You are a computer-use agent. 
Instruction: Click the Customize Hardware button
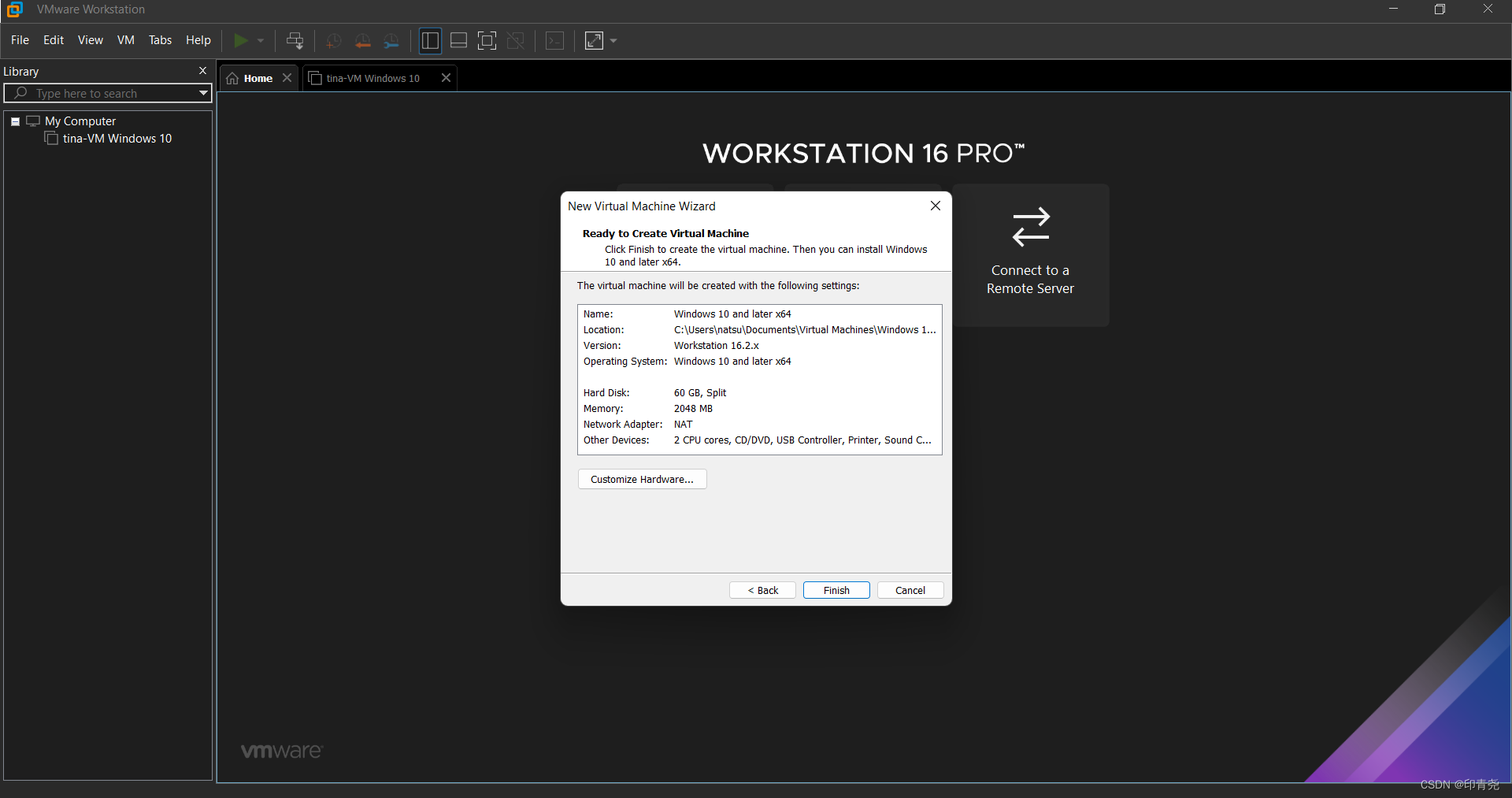(642, 479)
